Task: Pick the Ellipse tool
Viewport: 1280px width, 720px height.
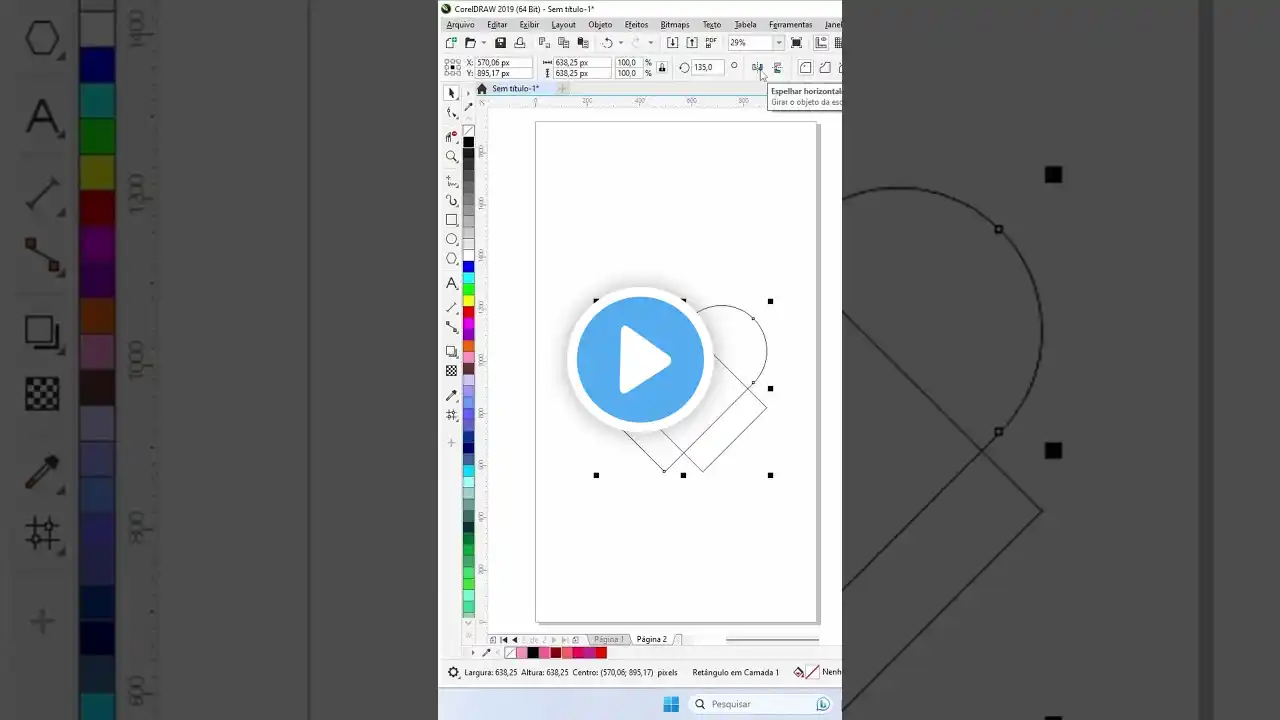Action: point(451,239)
